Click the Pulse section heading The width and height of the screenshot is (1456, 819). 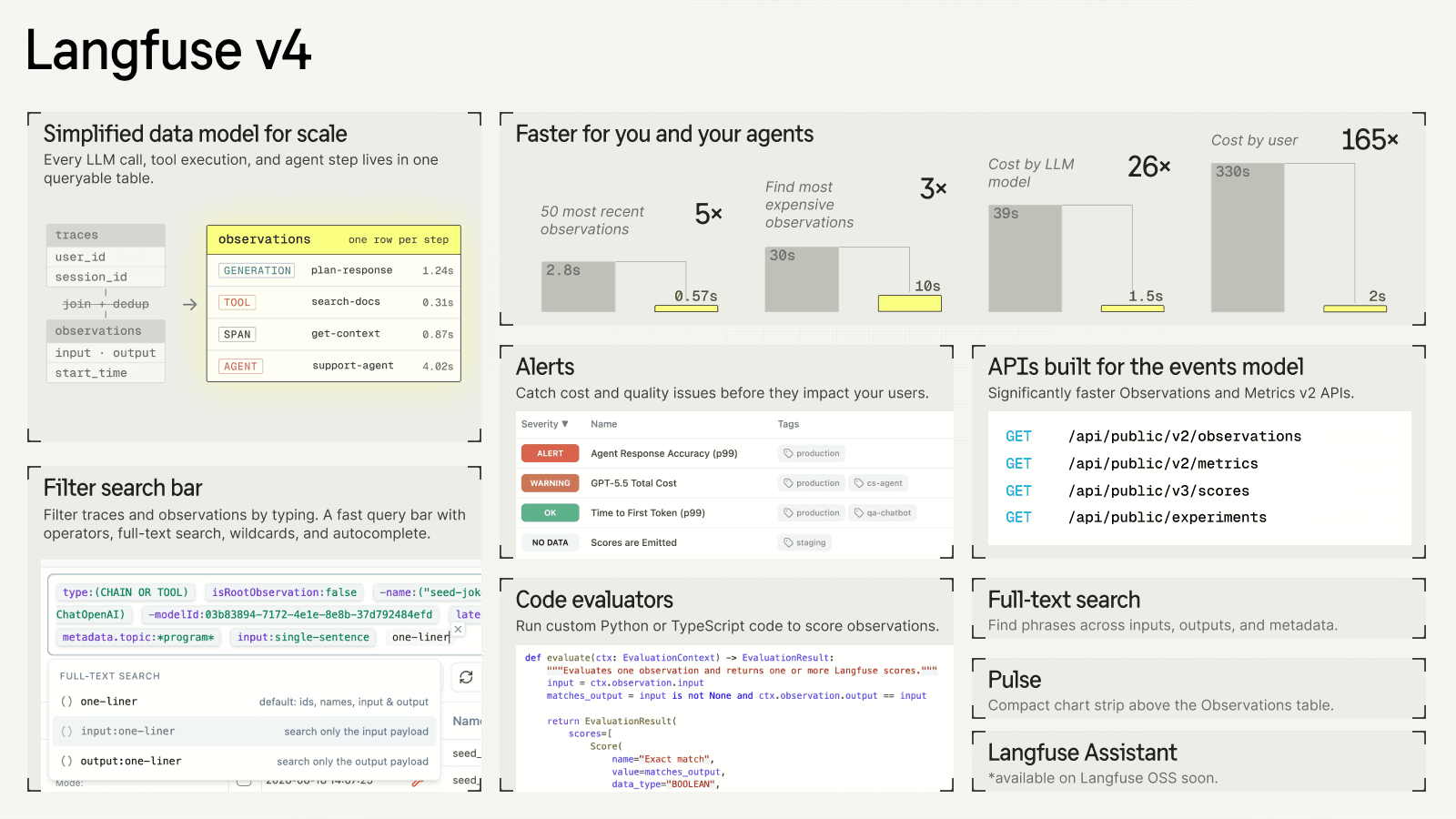coord(1015,680)
